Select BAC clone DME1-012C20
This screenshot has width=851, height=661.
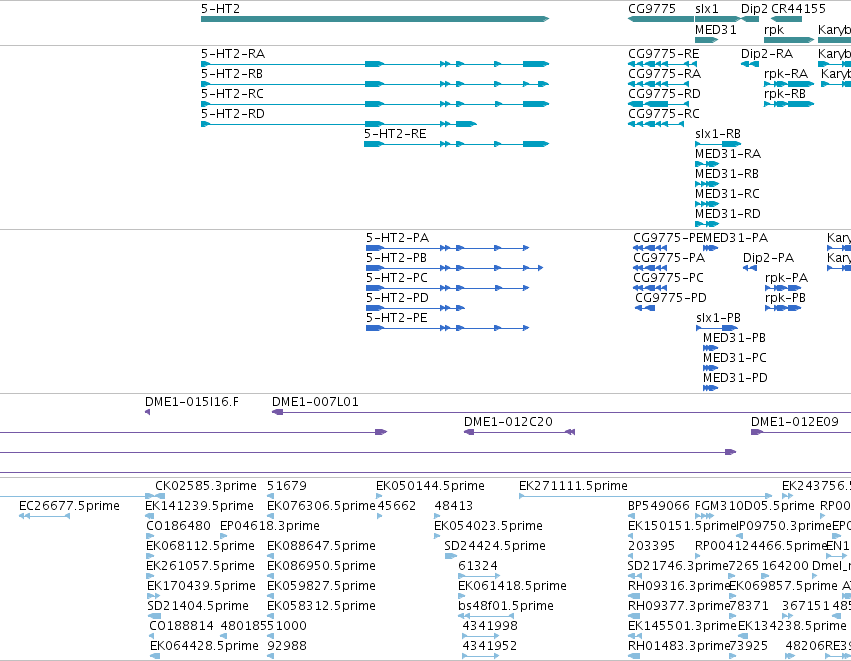point(519,433)
